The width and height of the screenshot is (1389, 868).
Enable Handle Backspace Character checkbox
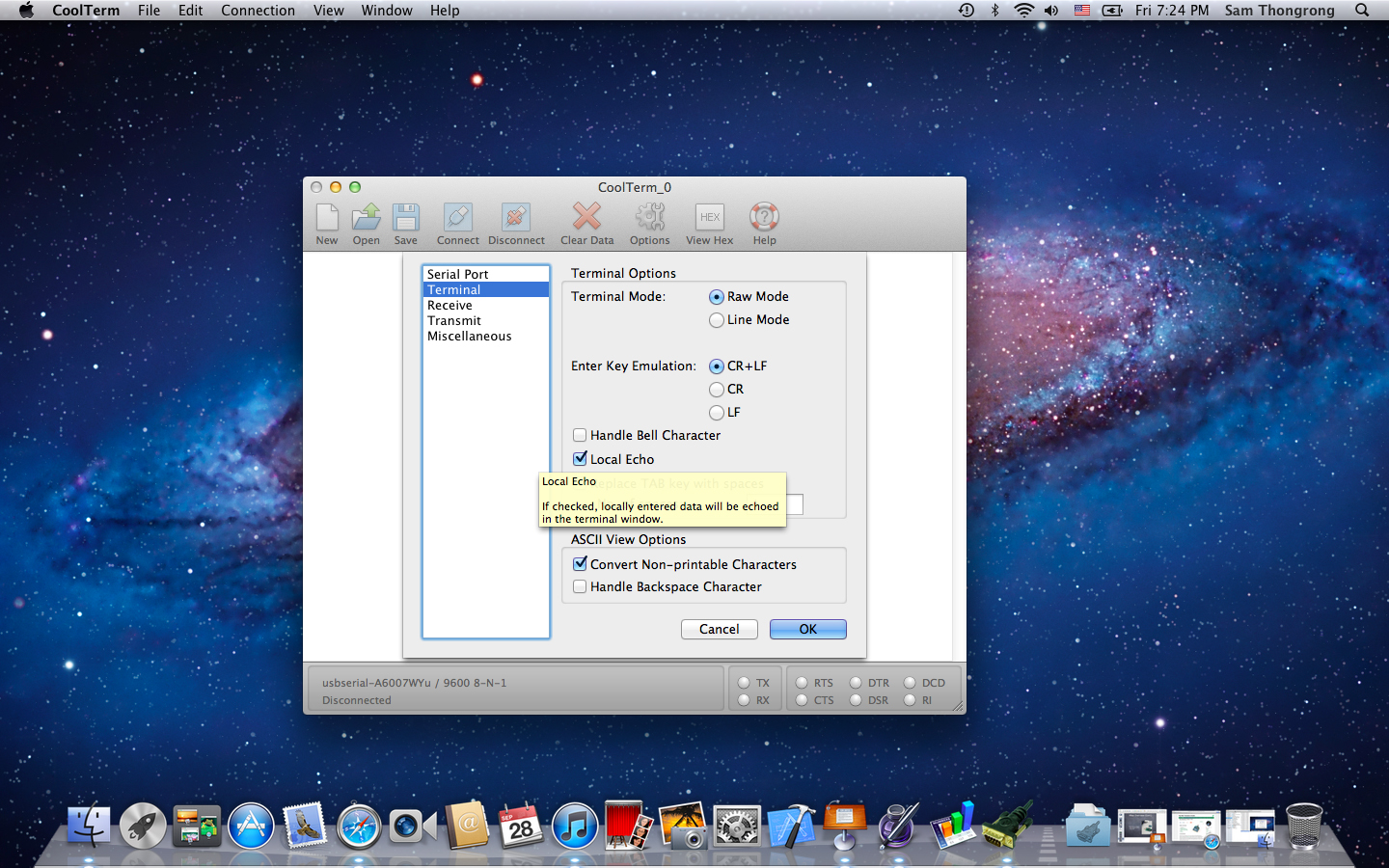580,586
